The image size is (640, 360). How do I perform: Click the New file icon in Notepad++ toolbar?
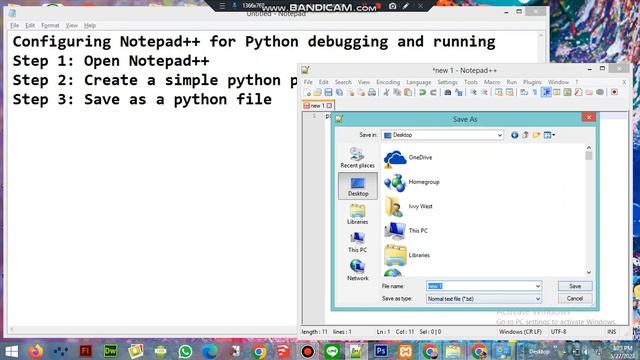click(x=307, y=93)
